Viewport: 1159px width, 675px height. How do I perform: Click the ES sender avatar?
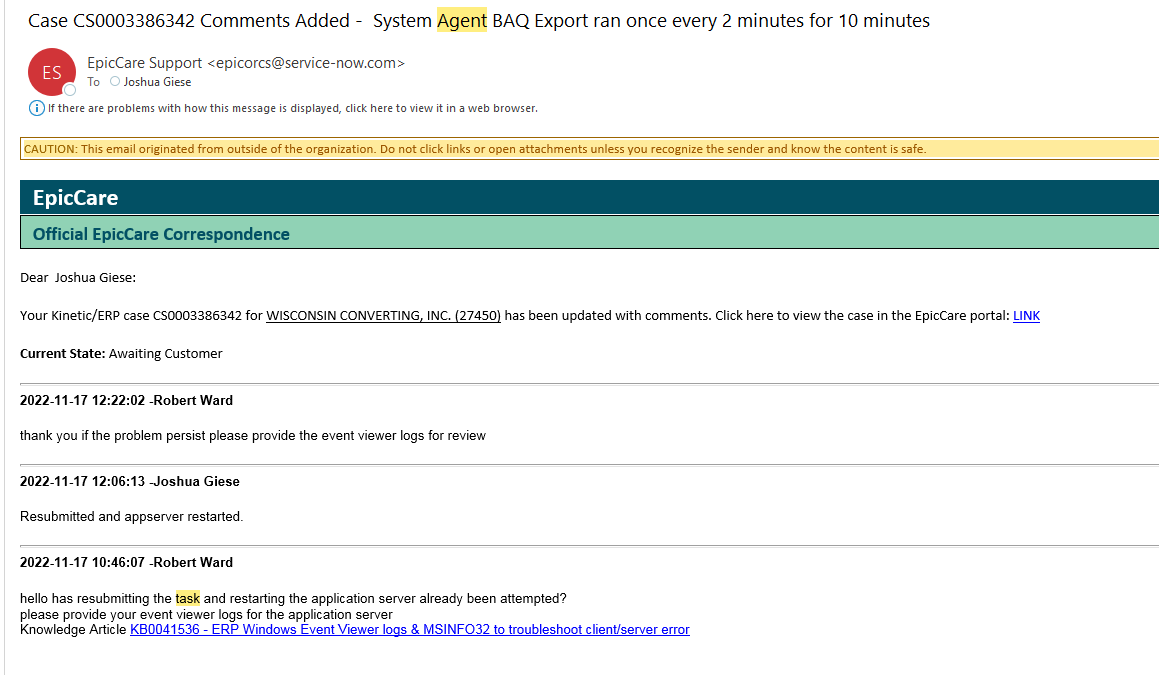tap(52, 72)
